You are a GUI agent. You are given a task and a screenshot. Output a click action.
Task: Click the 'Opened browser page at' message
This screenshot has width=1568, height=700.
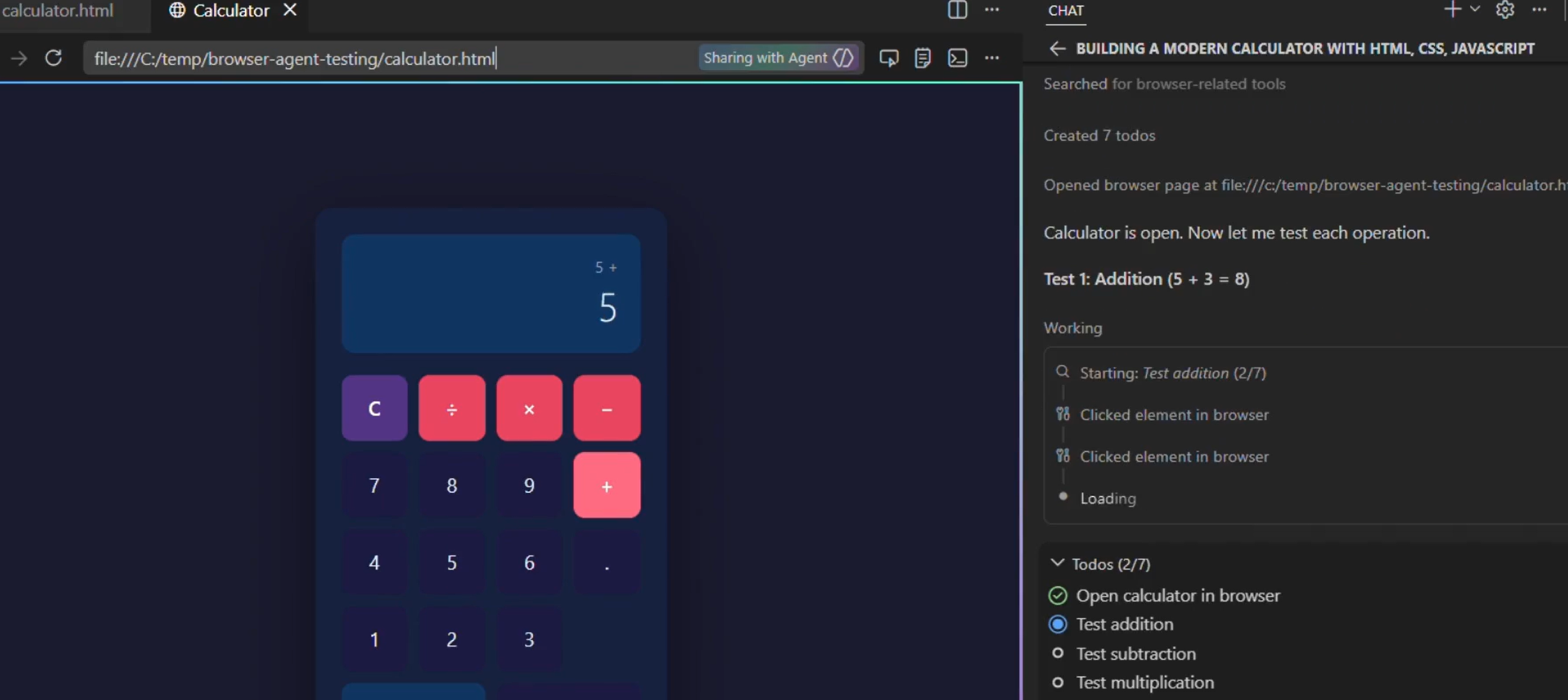[1306, 185]
